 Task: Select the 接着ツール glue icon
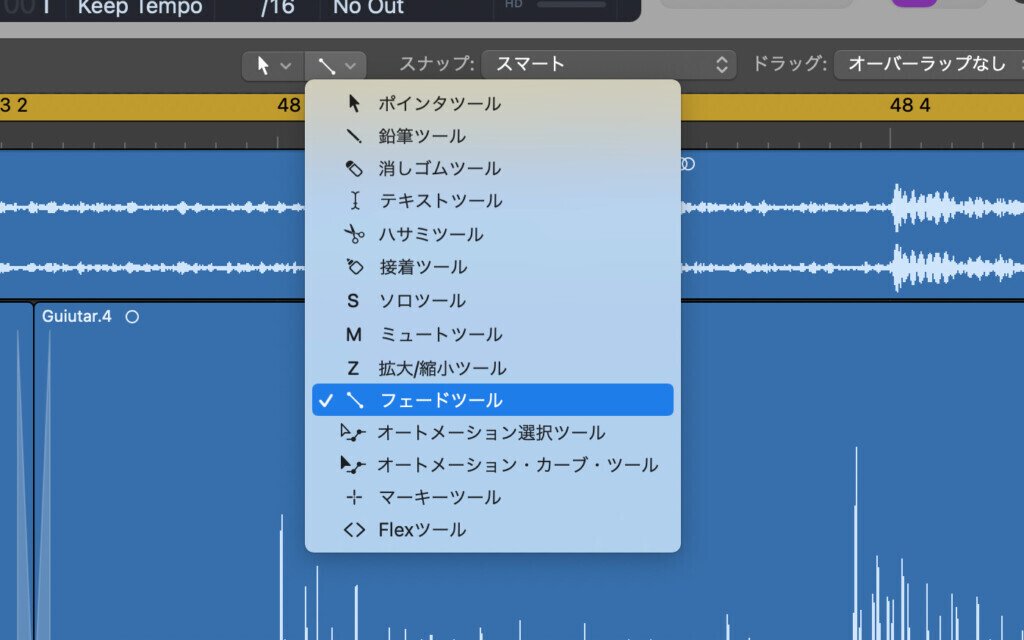[354, 266]
